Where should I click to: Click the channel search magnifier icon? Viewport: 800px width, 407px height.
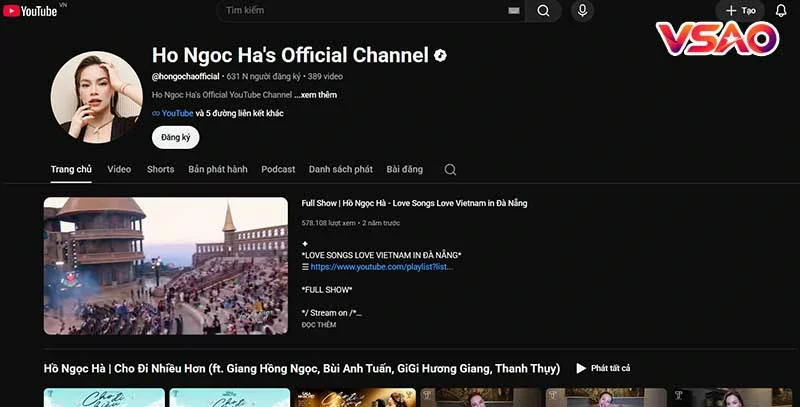click(x=450, y=170)
